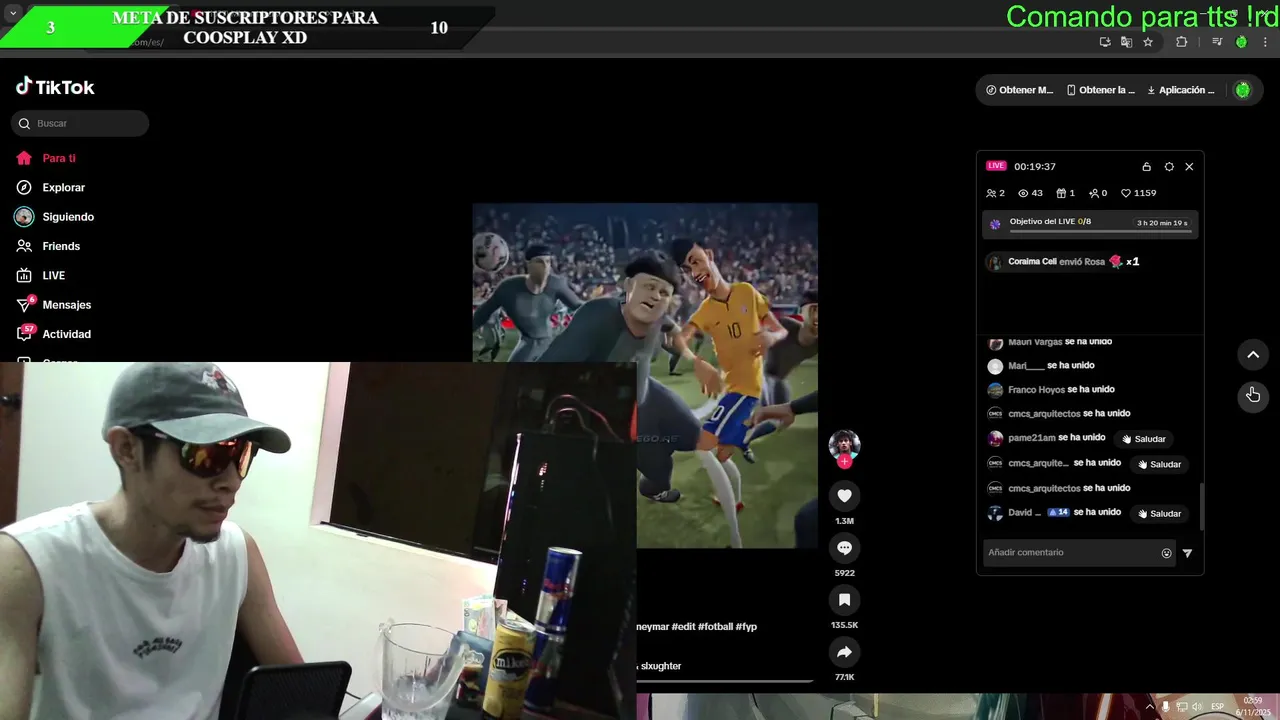Click browser install app icon
The width and height of the screenshot is (1280, 720).
[1105, 42]
